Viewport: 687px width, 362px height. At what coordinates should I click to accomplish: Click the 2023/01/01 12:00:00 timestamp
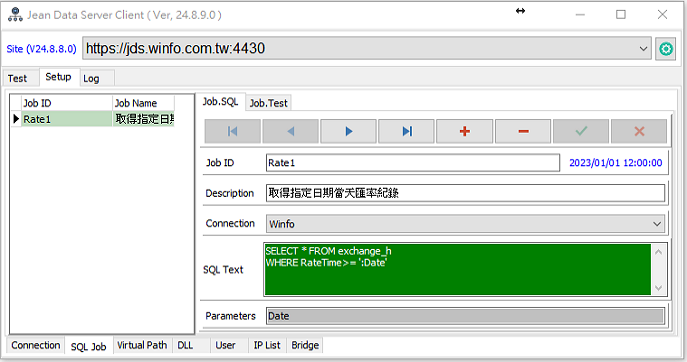tap(616, 163)
